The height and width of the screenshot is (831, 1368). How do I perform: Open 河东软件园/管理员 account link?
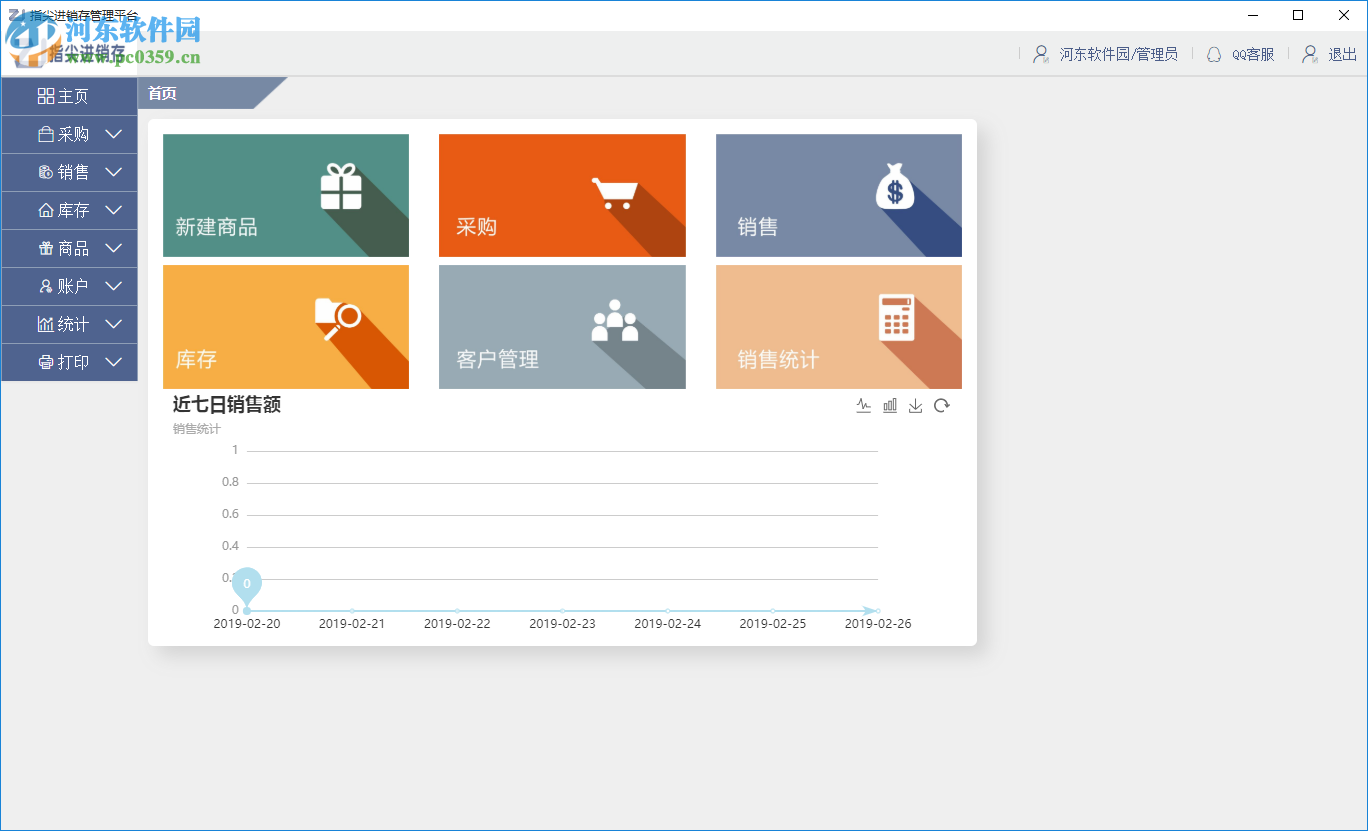[1119, 54]
